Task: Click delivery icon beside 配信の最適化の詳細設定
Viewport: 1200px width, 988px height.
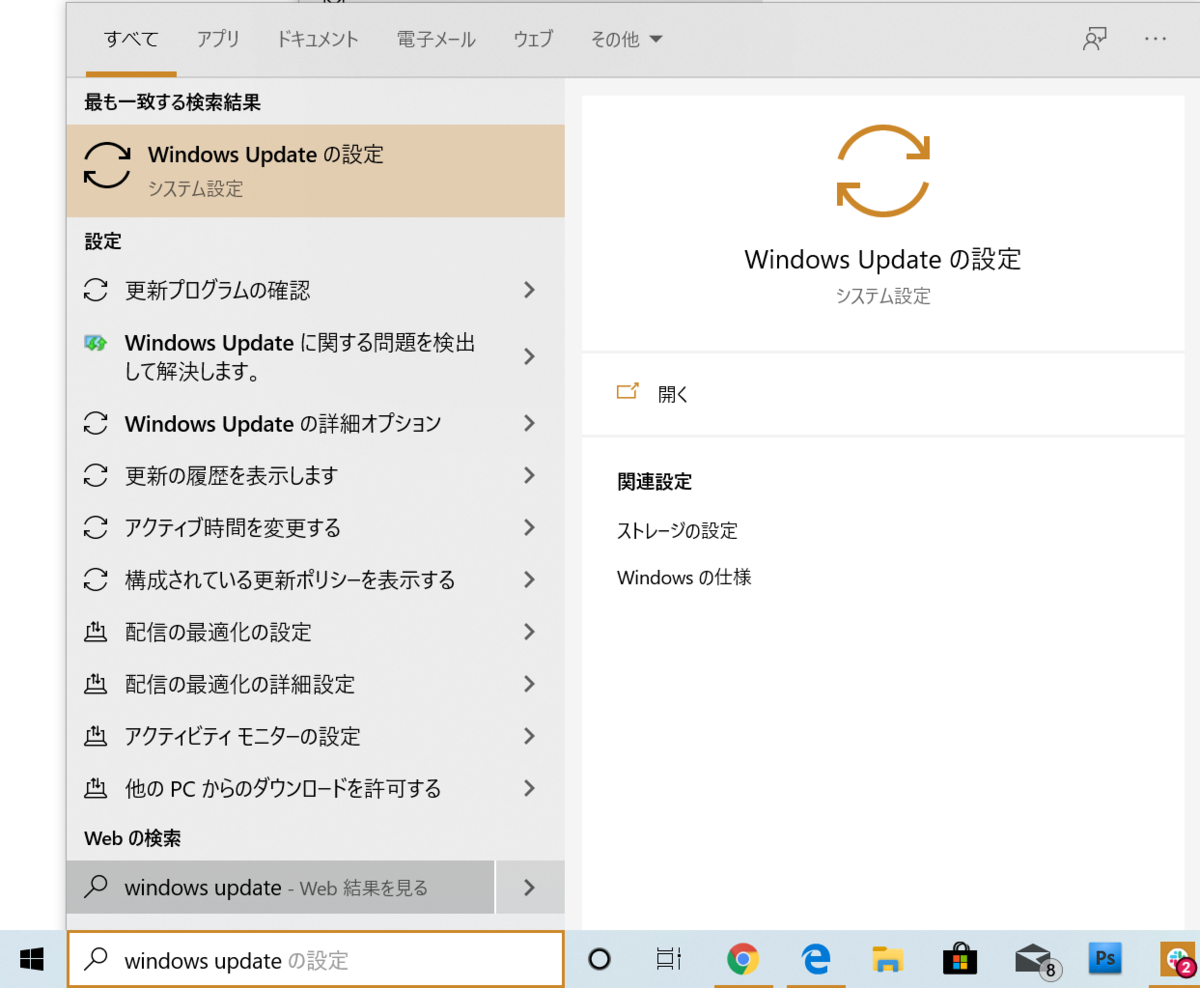Action: [95, 684]
